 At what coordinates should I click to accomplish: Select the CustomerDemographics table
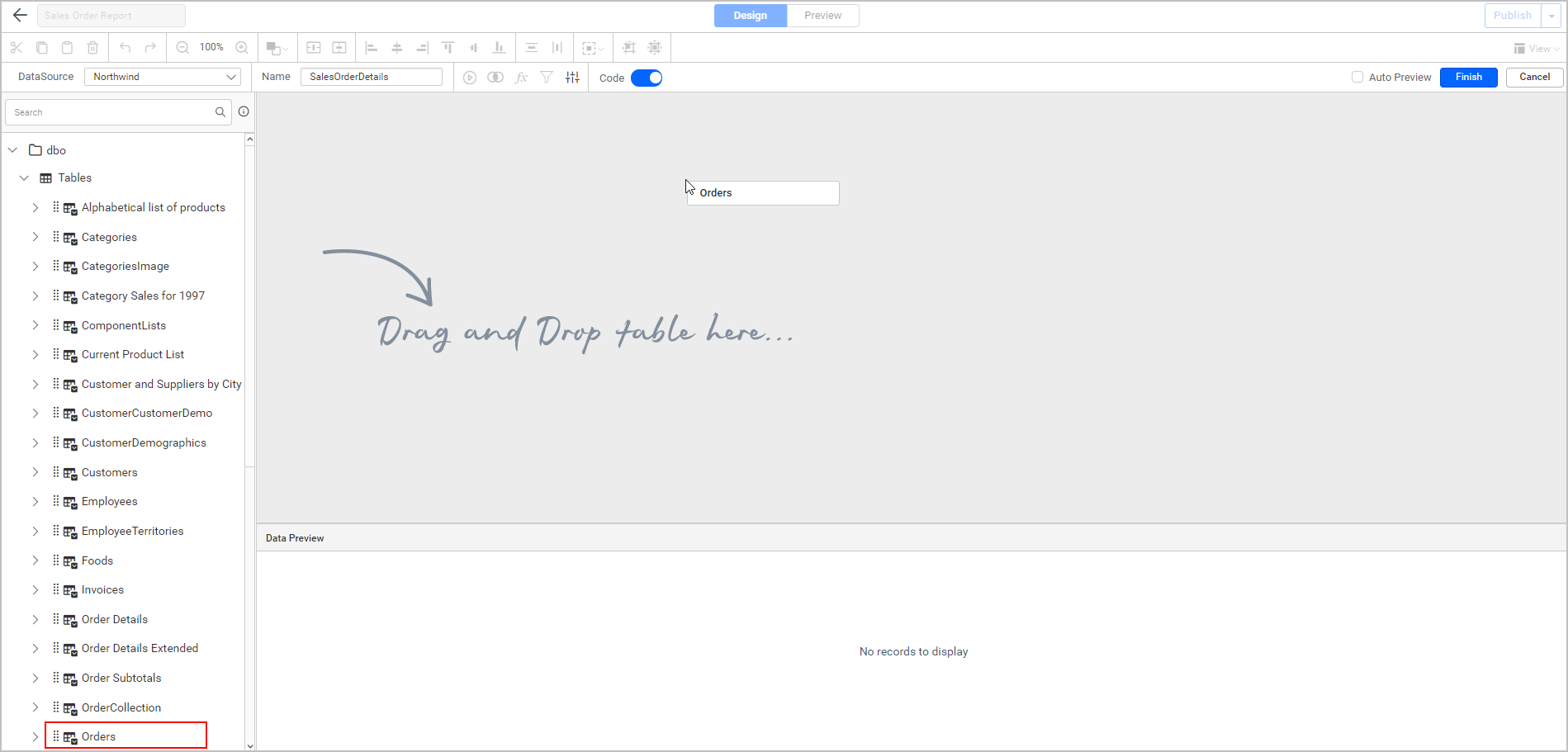[x=144, y=442]
